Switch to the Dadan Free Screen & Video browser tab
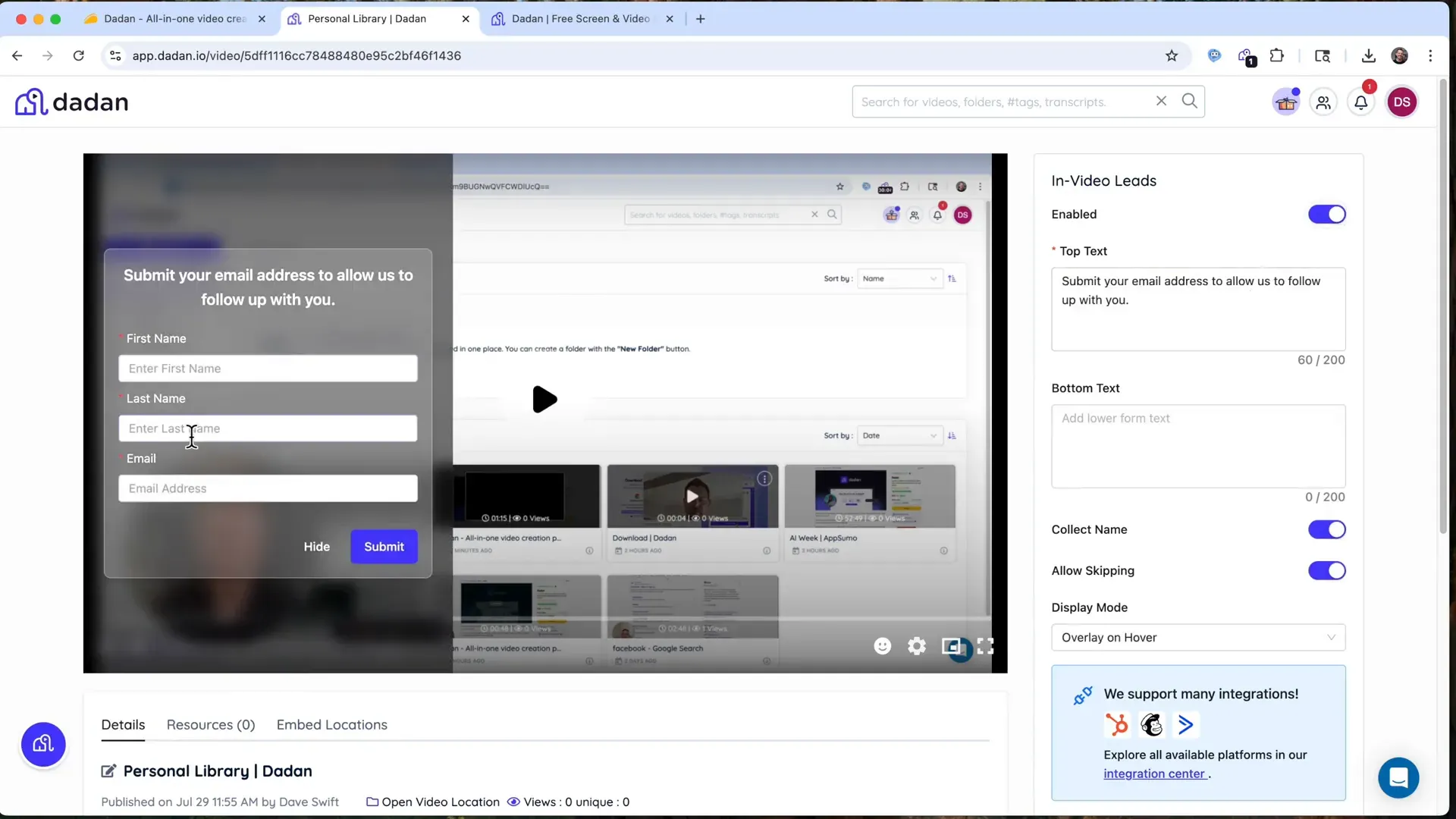The height and width of the screenshot is (819, 1456). click(582, 19)
